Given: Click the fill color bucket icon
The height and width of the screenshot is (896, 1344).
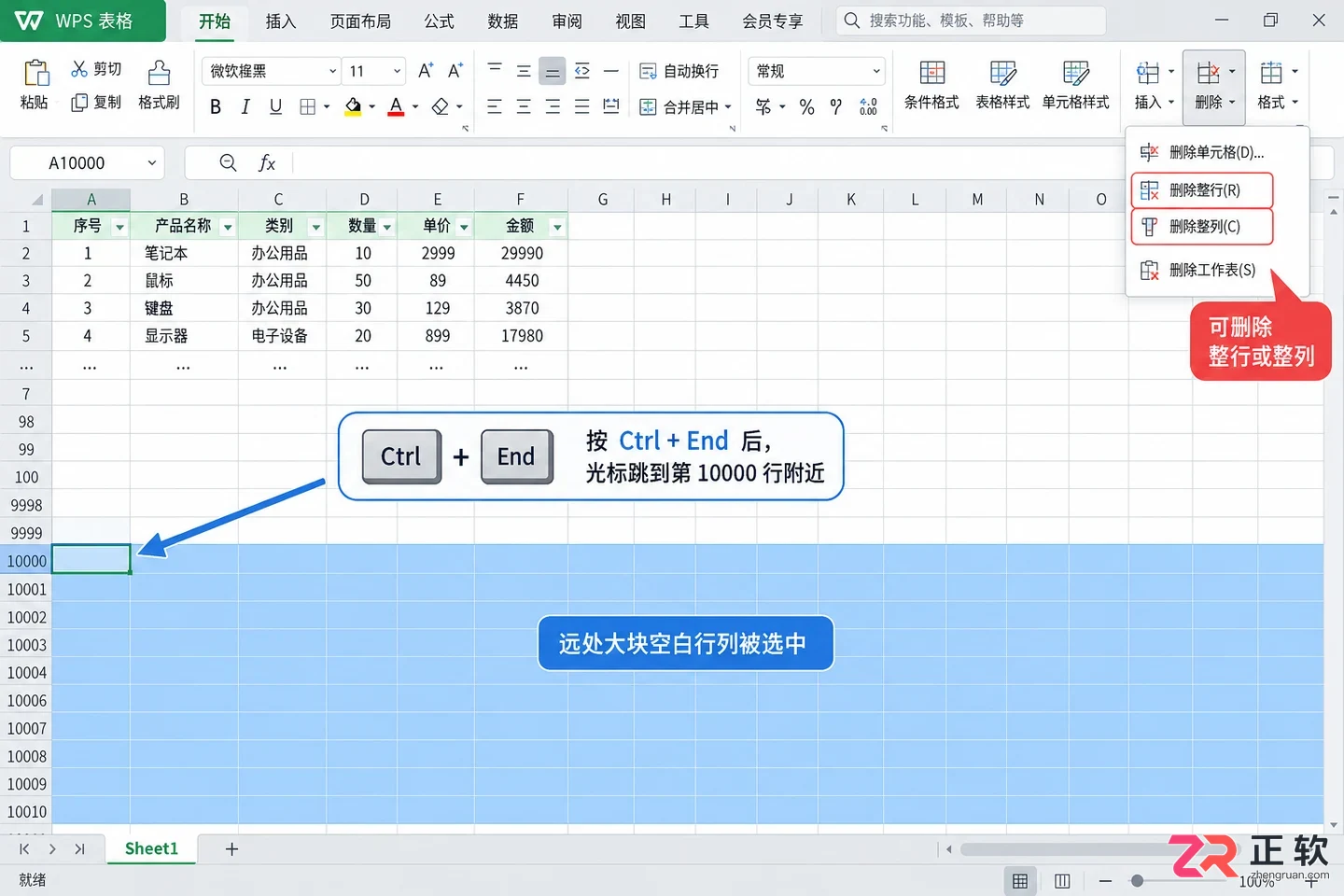Looking at the screenshot, I should pos(353,106).
